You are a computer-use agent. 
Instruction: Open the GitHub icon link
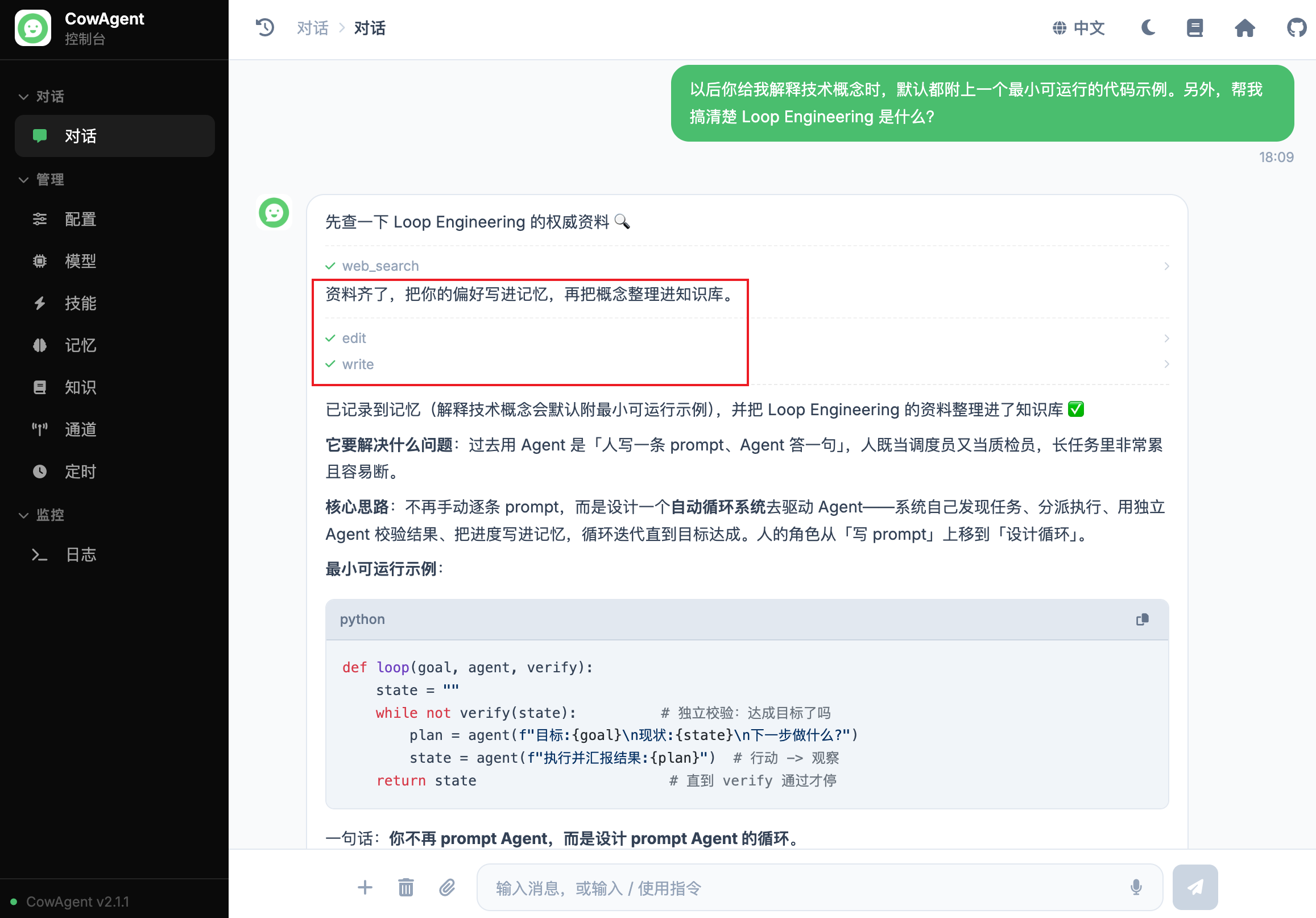click(1296, 27)
